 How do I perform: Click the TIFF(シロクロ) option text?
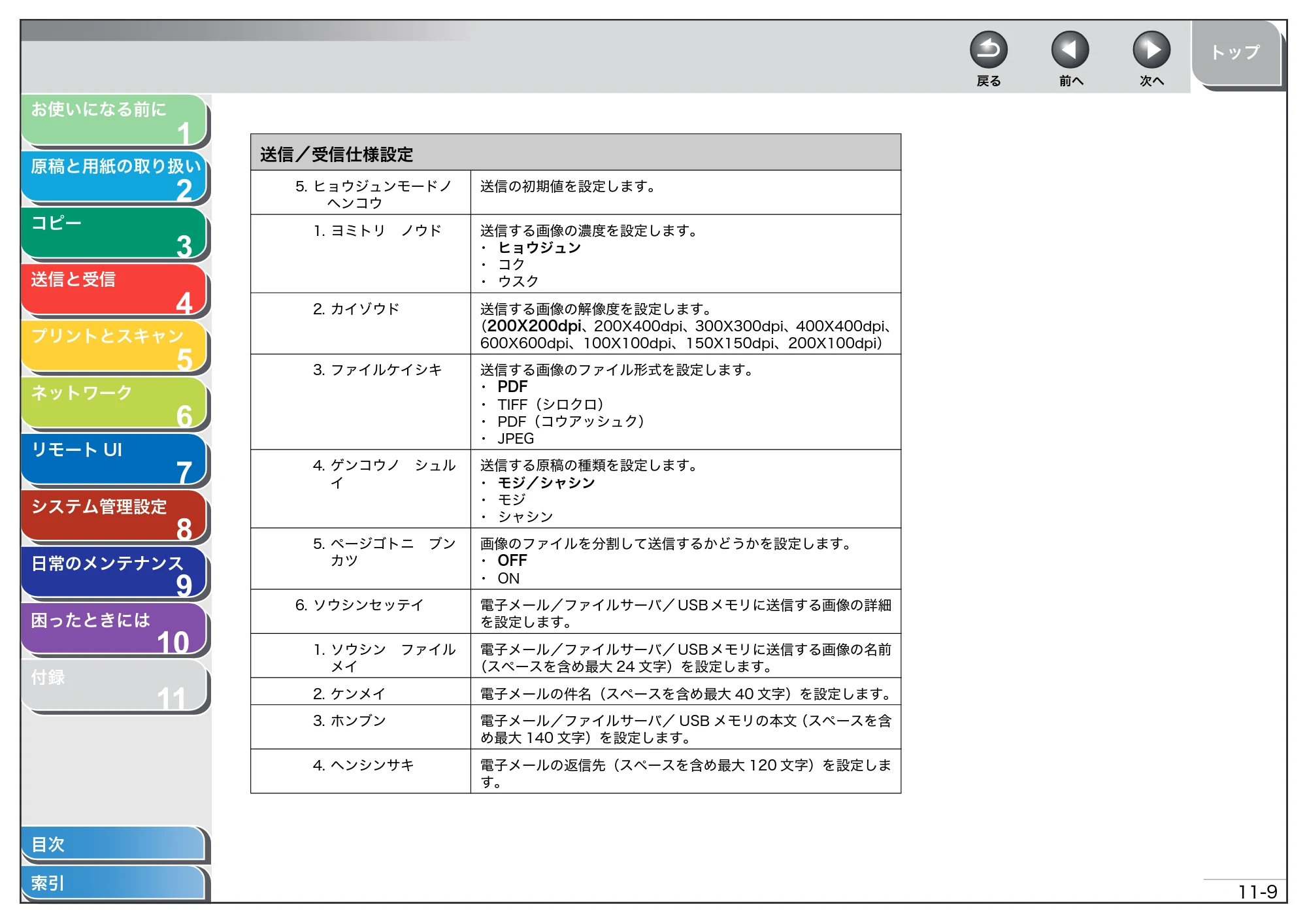click(x=551, y=404)
